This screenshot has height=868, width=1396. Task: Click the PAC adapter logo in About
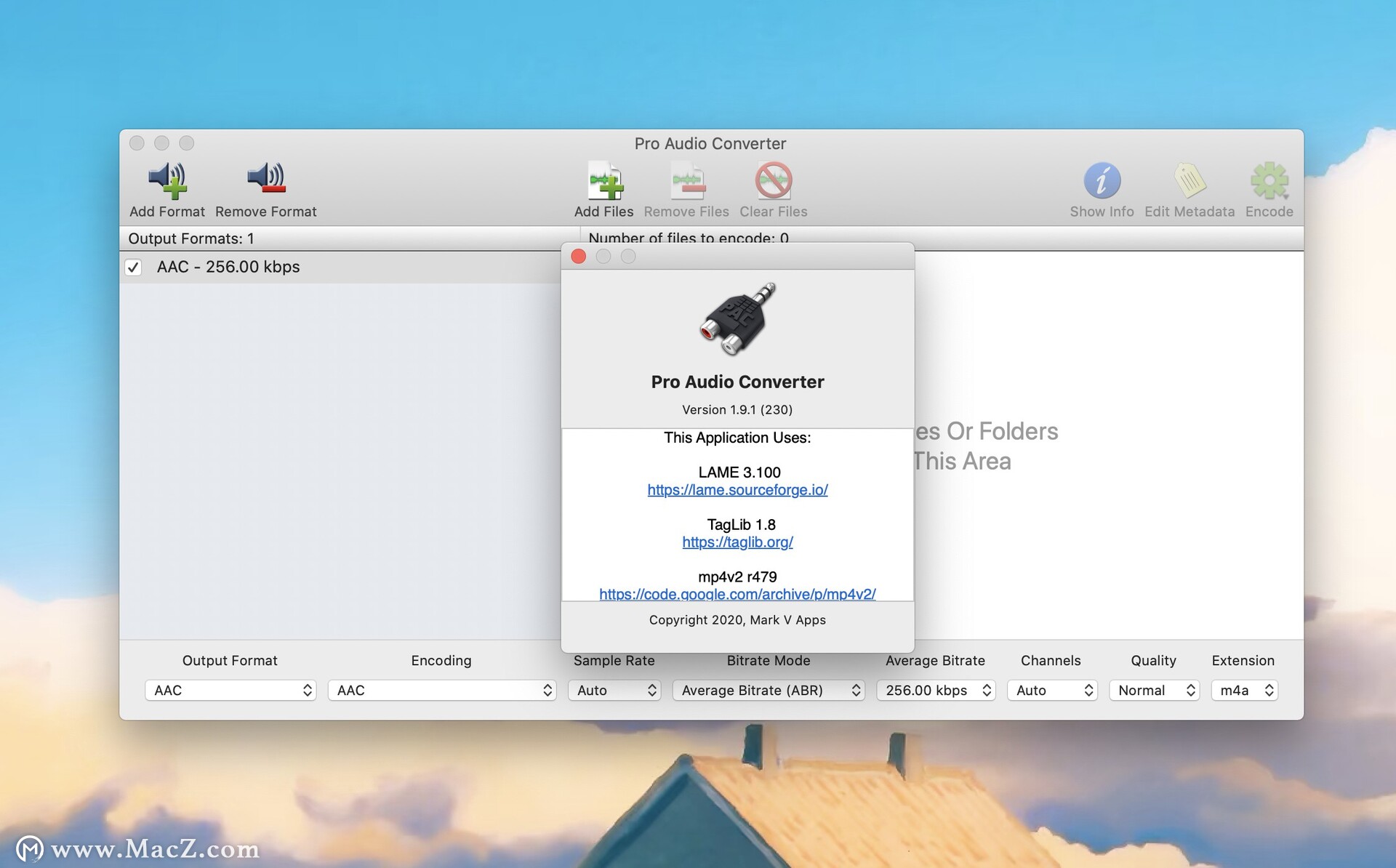(x=737, y=319)
